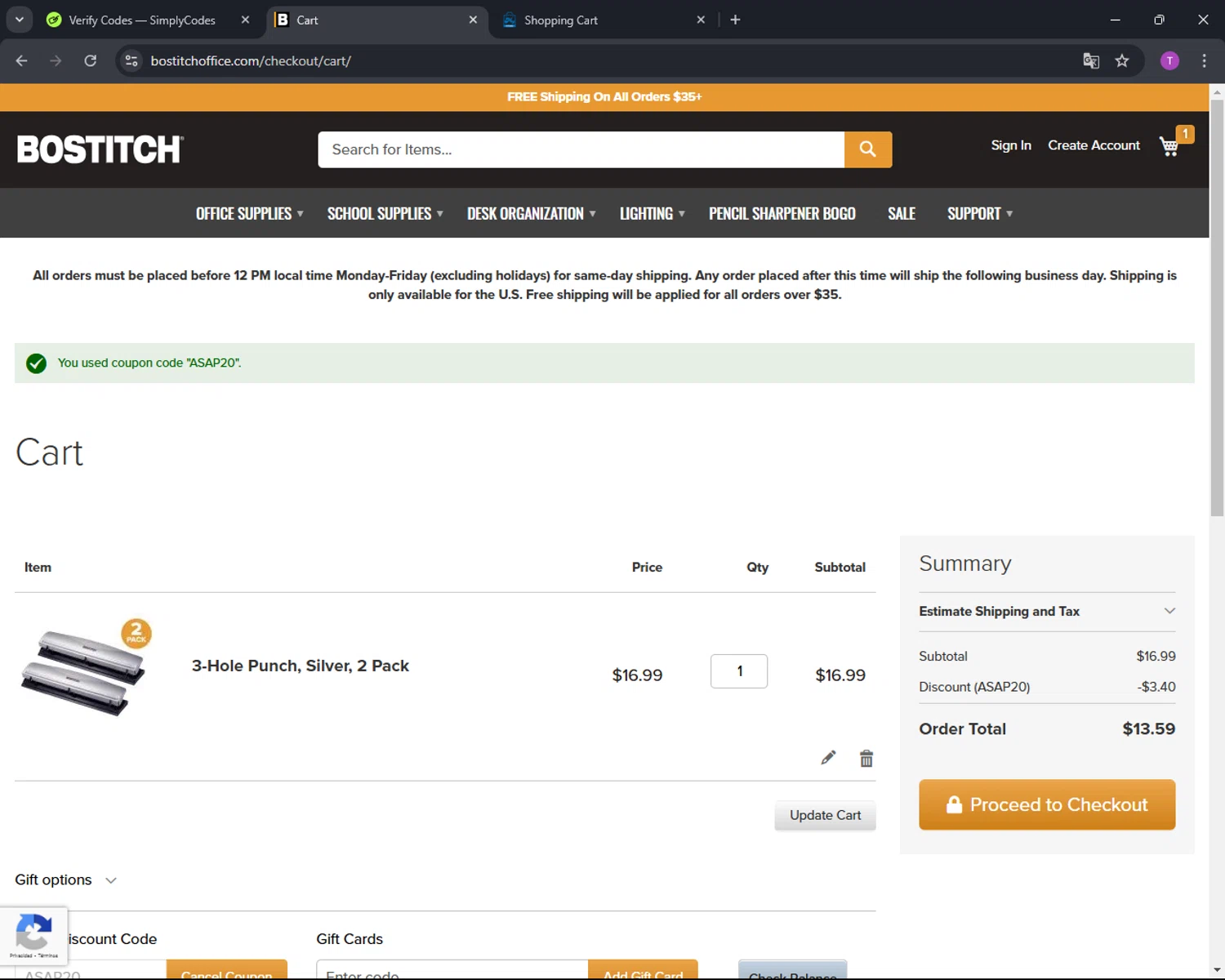Click the -$3.40 discount amount
This screenshot has width=1225, height=980.
(x=1156, y=687)
